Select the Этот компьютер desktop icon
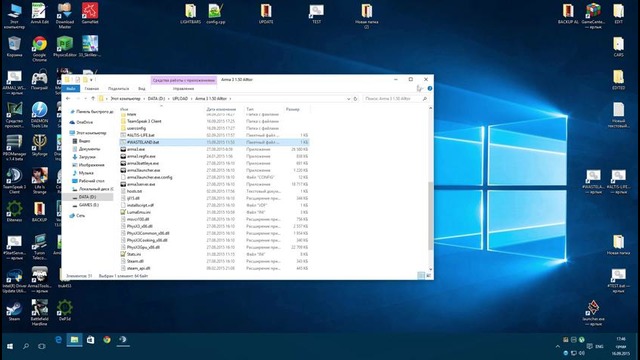Screen dimensions: 640x360 (14, 16)
